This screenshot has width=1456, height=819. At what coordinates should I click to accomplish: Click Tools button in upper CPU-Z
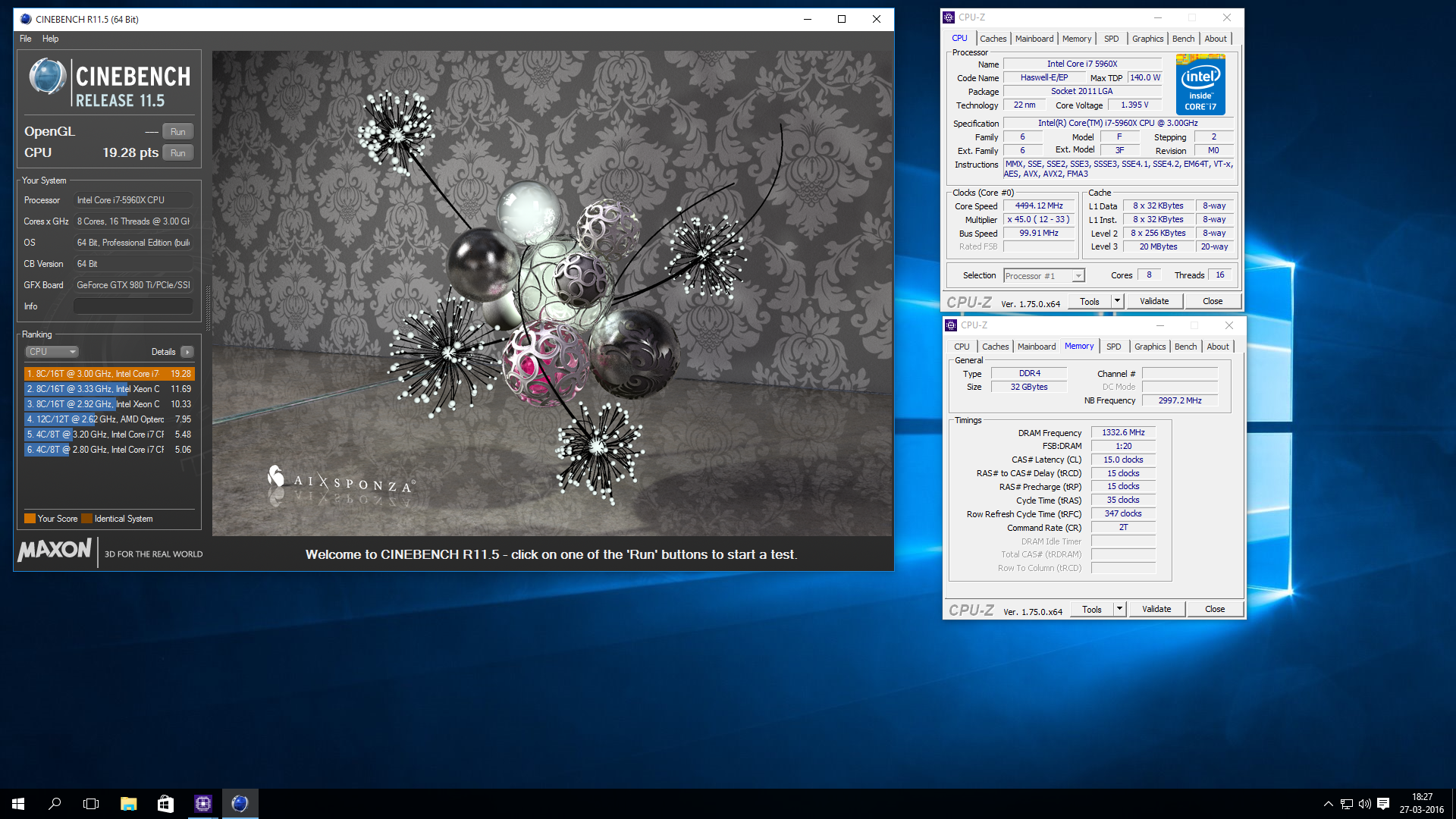click(1090, 302)
